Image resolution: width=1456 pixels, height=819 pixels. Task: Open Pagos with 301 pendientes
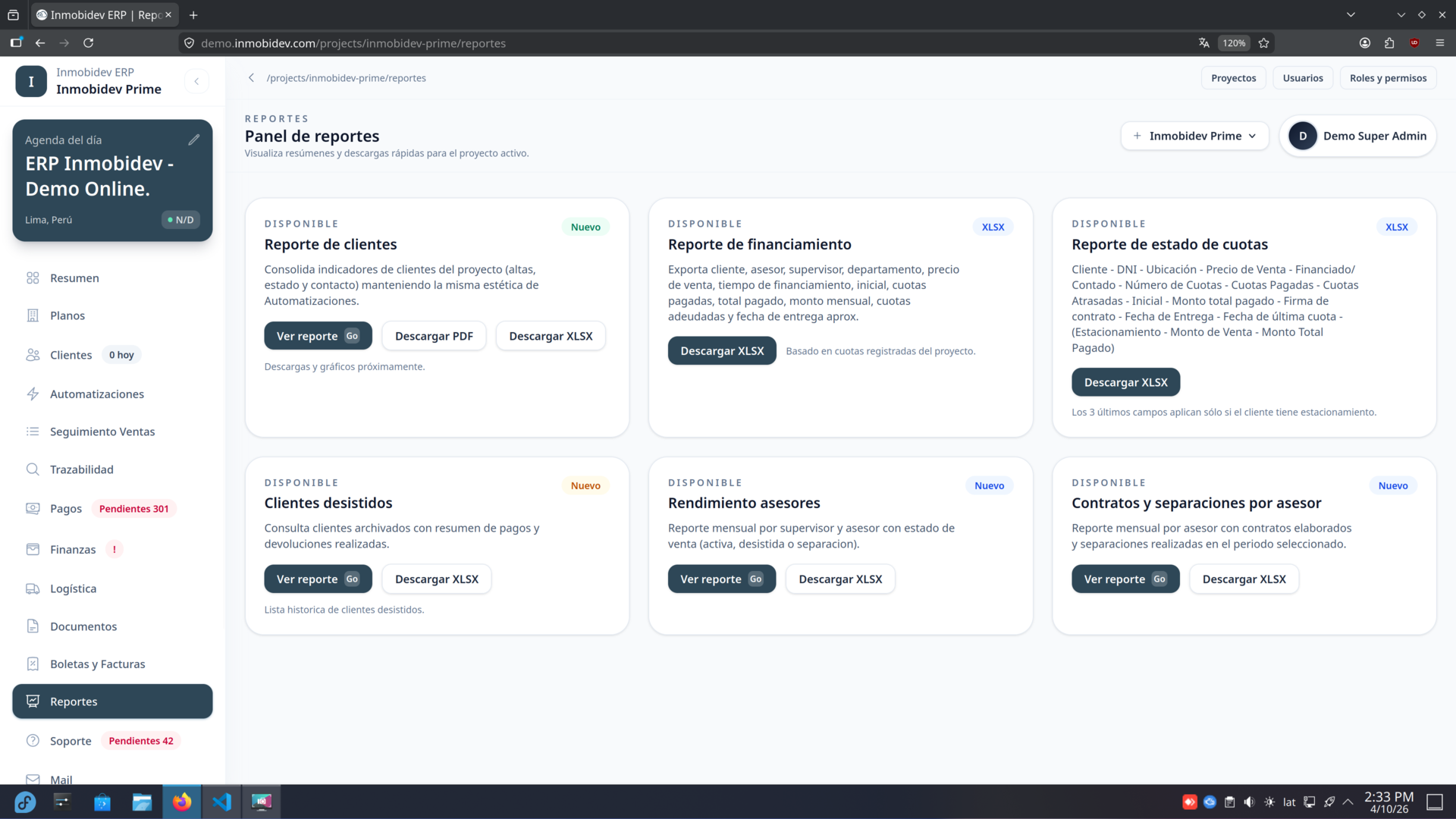click(67, 508)
